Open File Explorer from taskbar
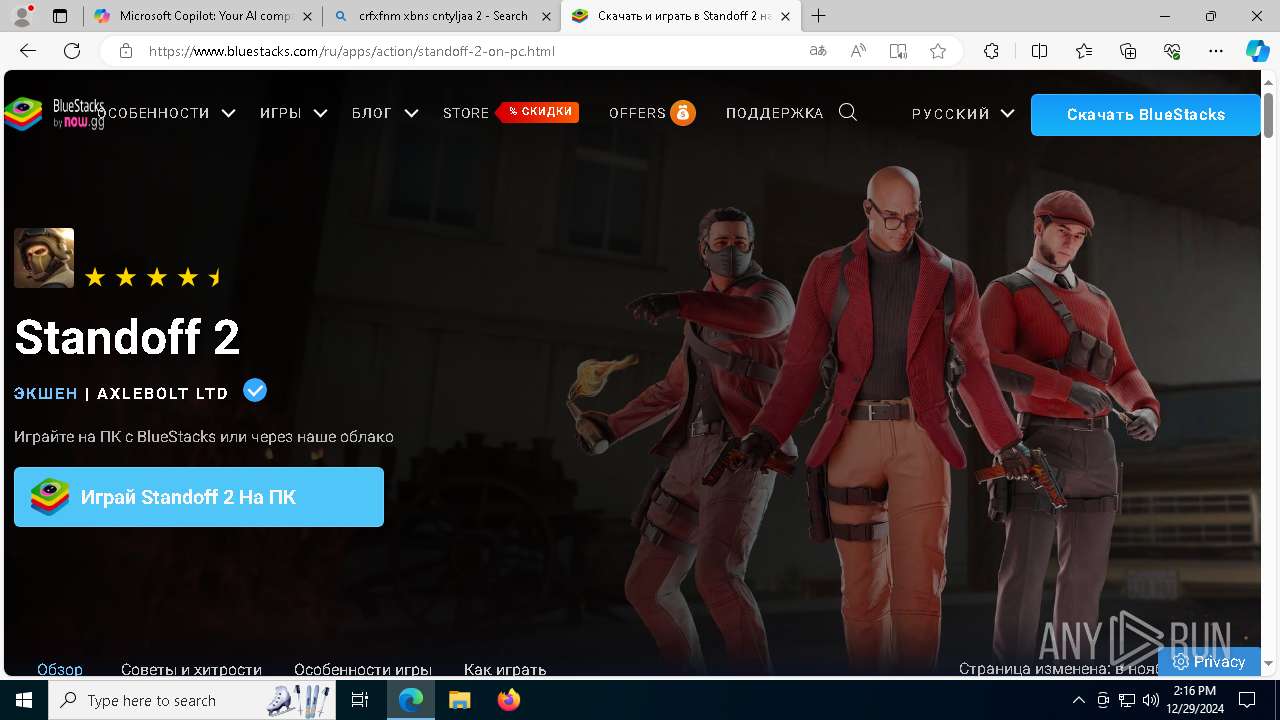 click(x=459, y=700)
